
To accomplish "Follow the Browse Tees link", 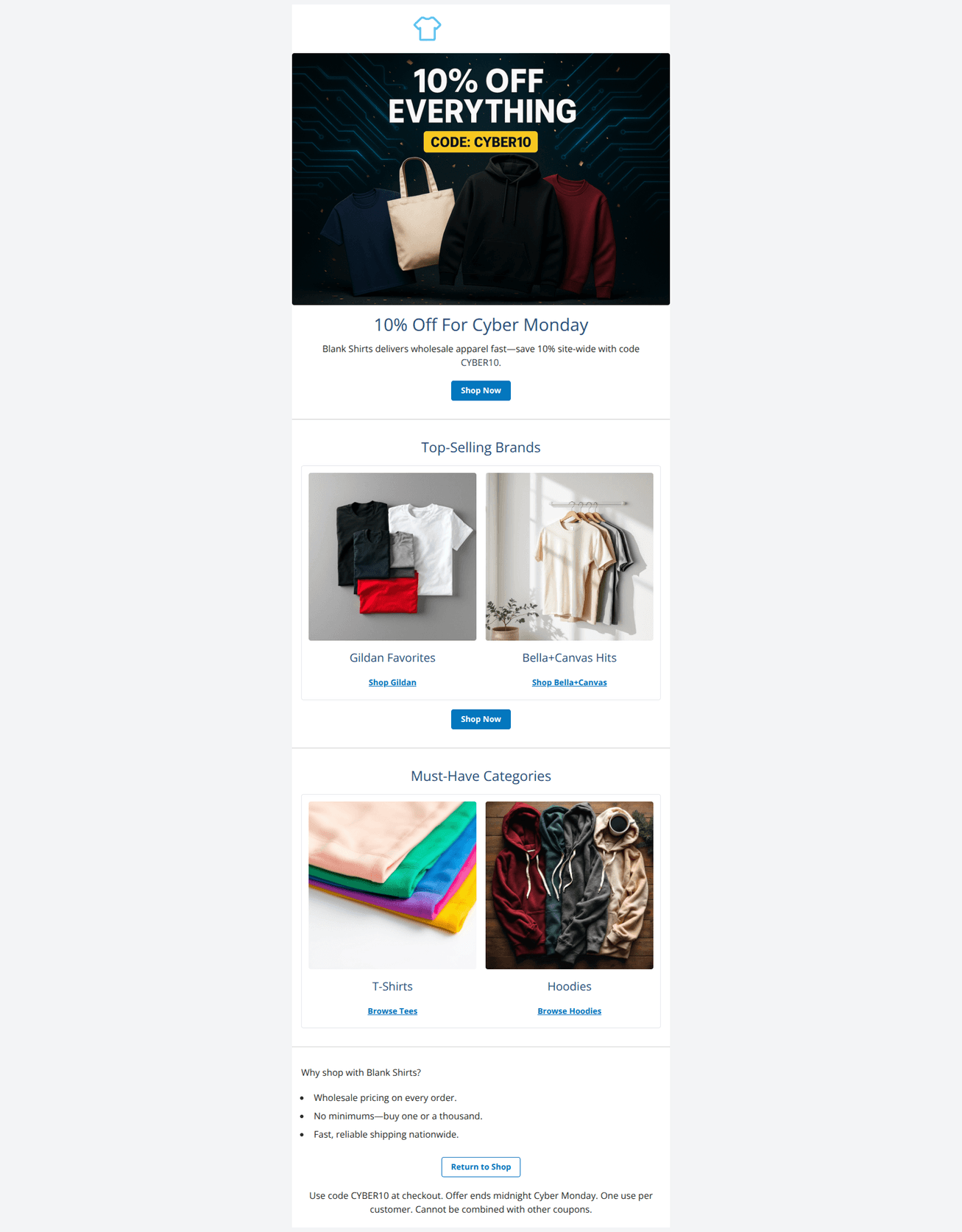I will 392,1011.
